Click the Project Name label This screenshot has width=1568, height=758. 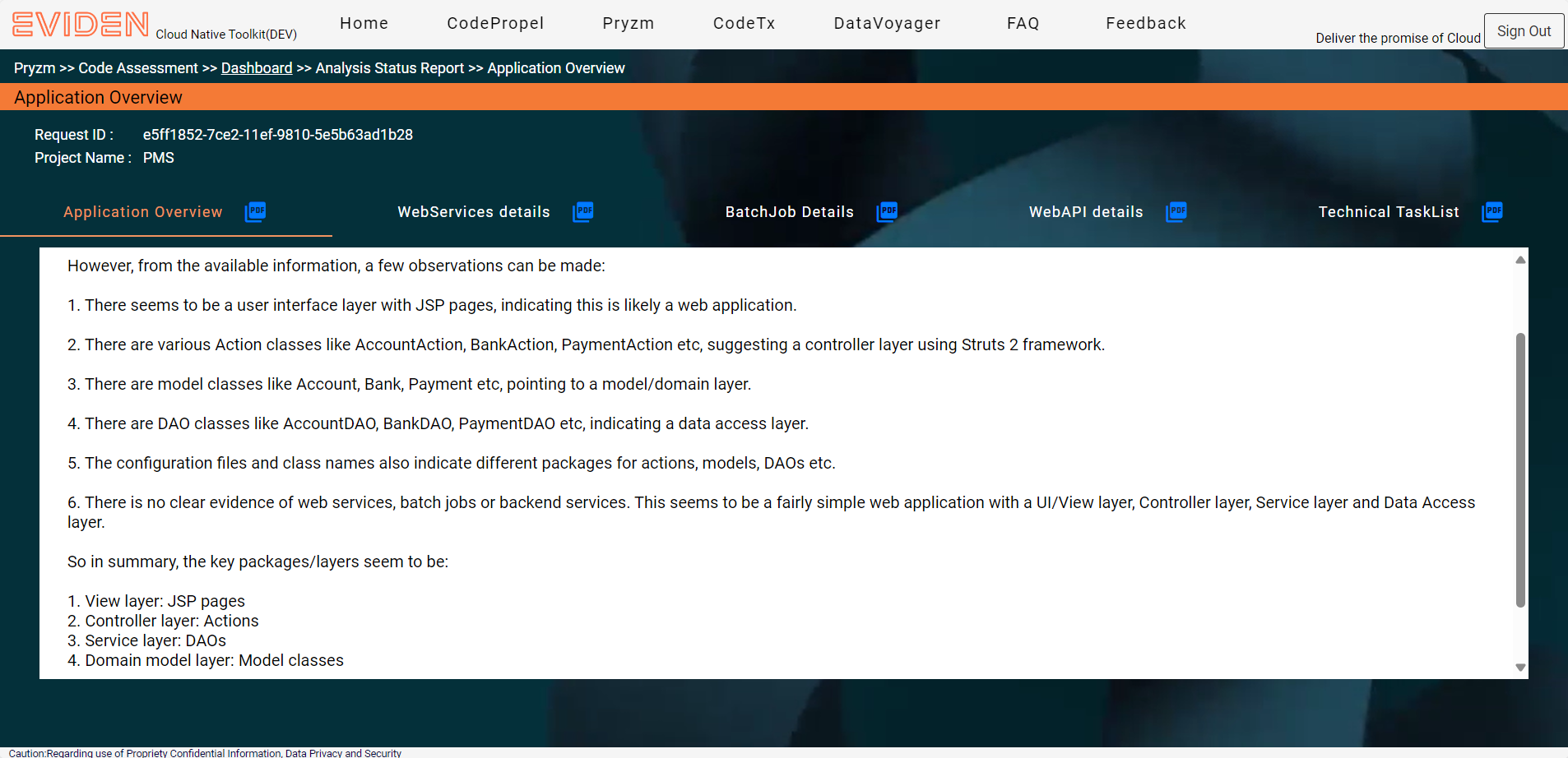point(83,158)
